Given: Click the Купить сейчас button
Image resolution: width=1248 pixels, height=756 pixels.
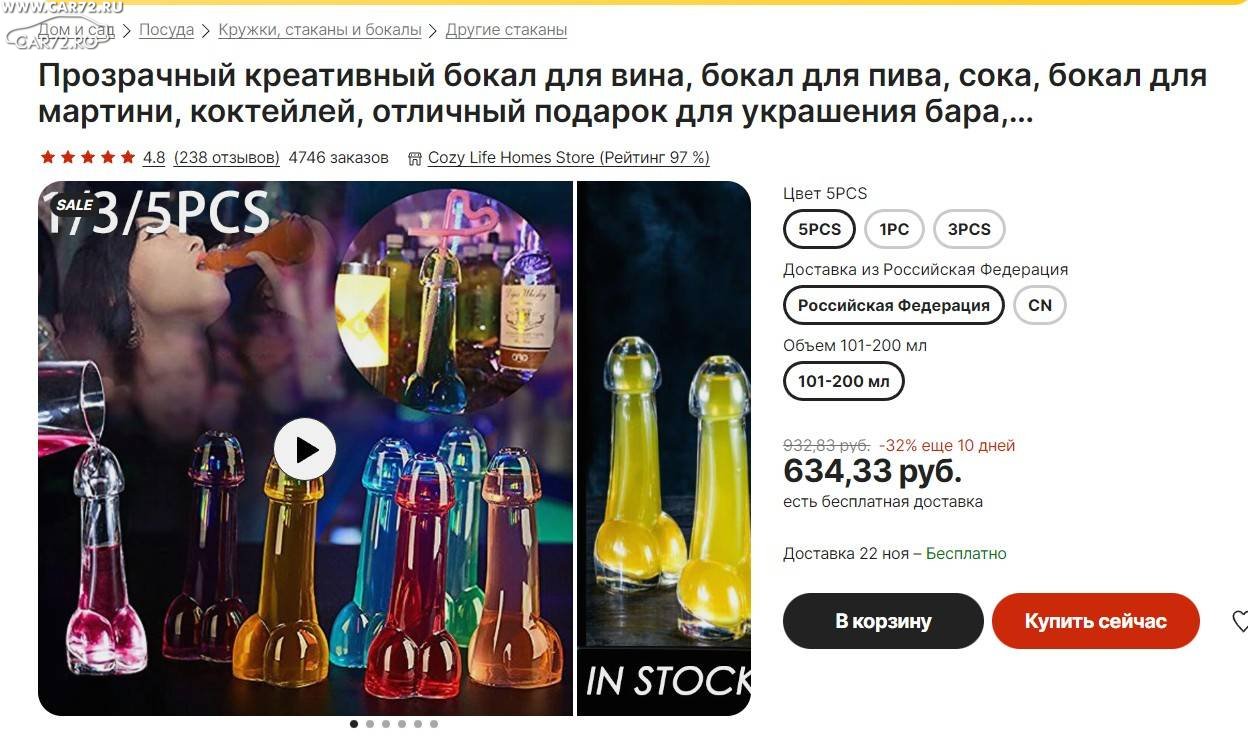Looking at the screenshot, I should tap(1095, 621).
